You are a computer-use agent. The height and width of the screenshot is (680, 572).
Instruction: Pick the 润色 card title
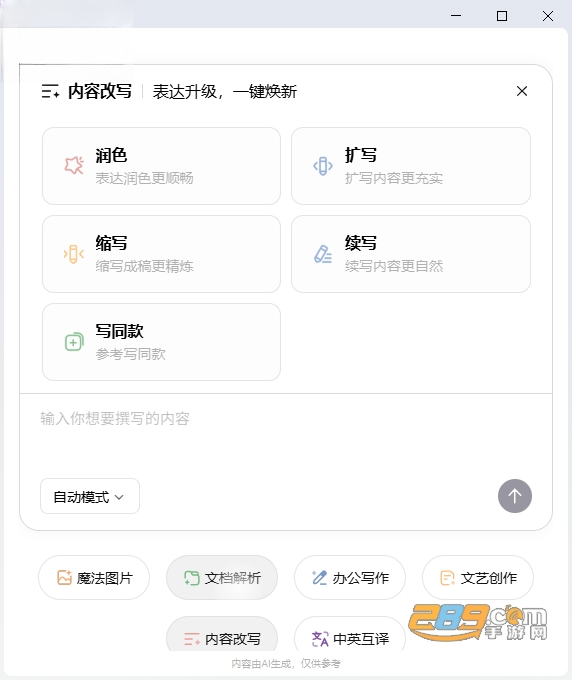click(111, 155)
